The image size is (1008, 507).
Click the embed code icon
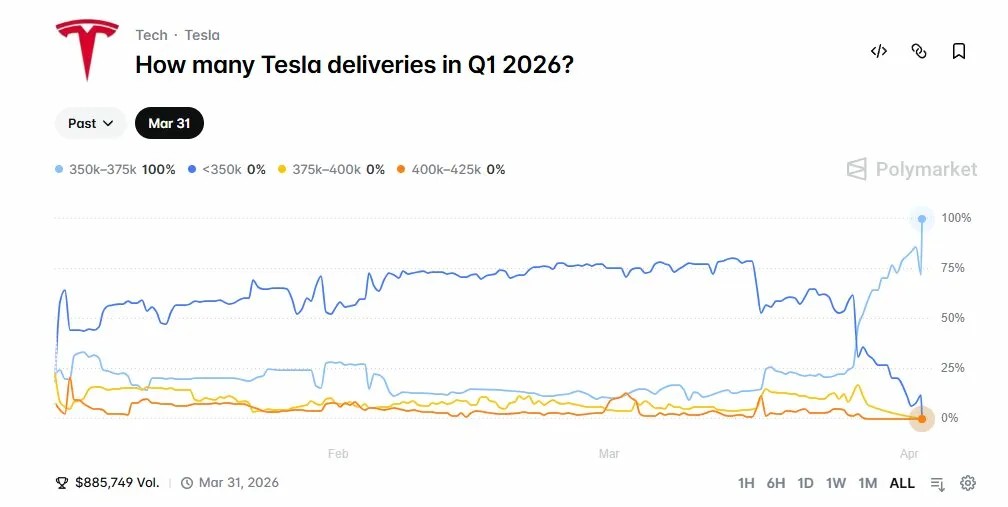point(879,51)
